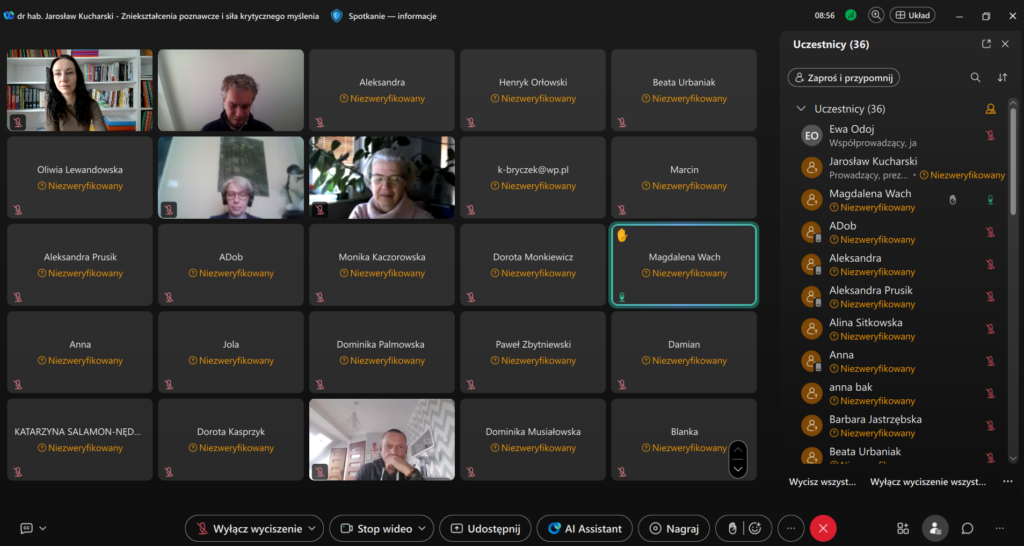Open the captions dropdown arrow in bottom left

[42, 528]
